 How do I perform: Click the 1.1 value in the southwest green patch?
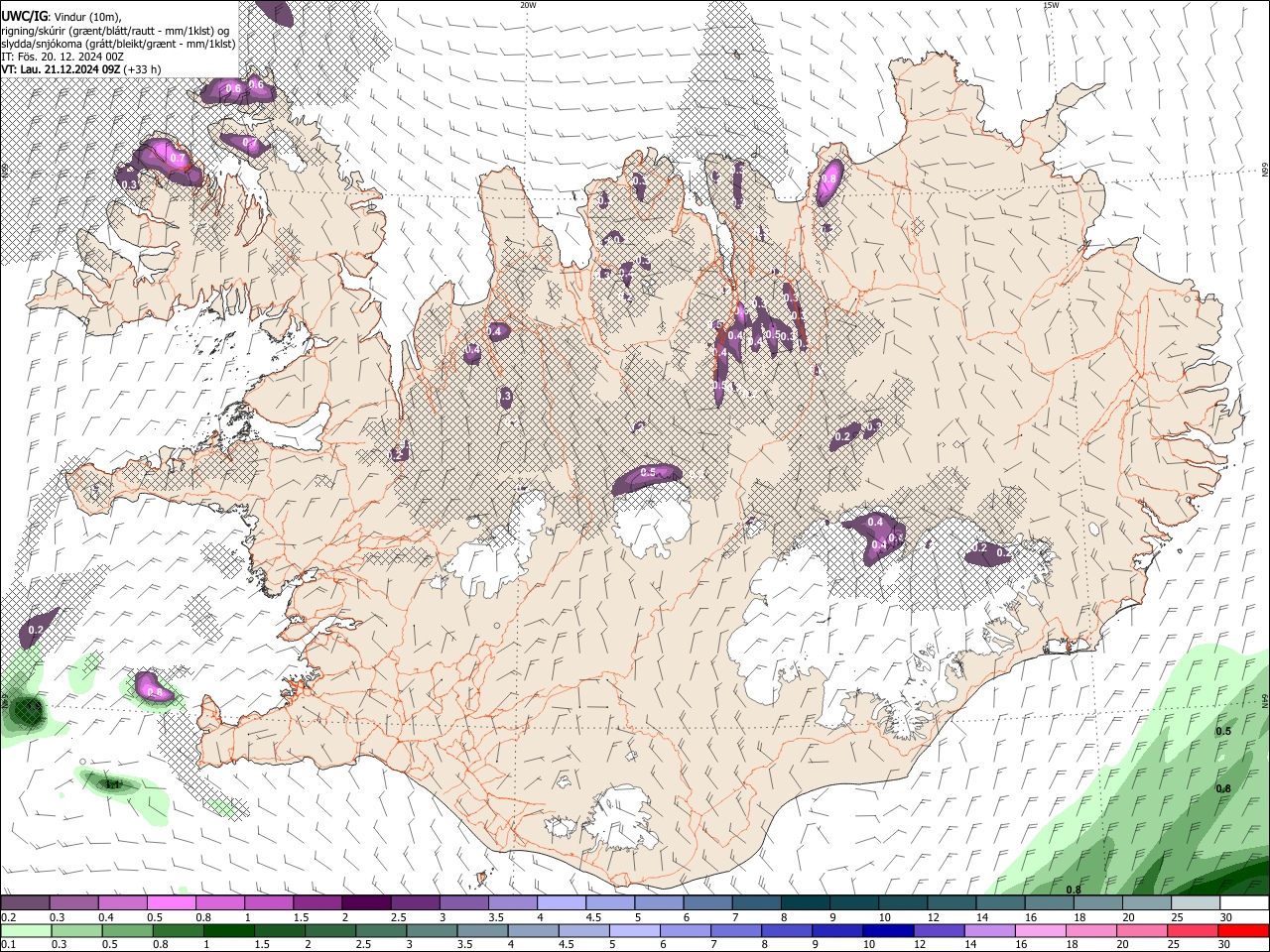point(112,785)
